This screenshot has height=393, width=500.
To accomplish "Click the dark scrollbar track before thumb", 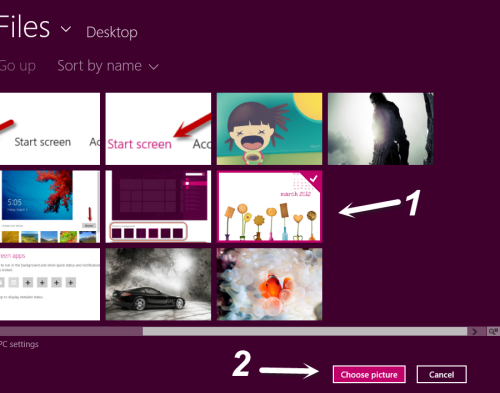I will click(x=71, y=331).
